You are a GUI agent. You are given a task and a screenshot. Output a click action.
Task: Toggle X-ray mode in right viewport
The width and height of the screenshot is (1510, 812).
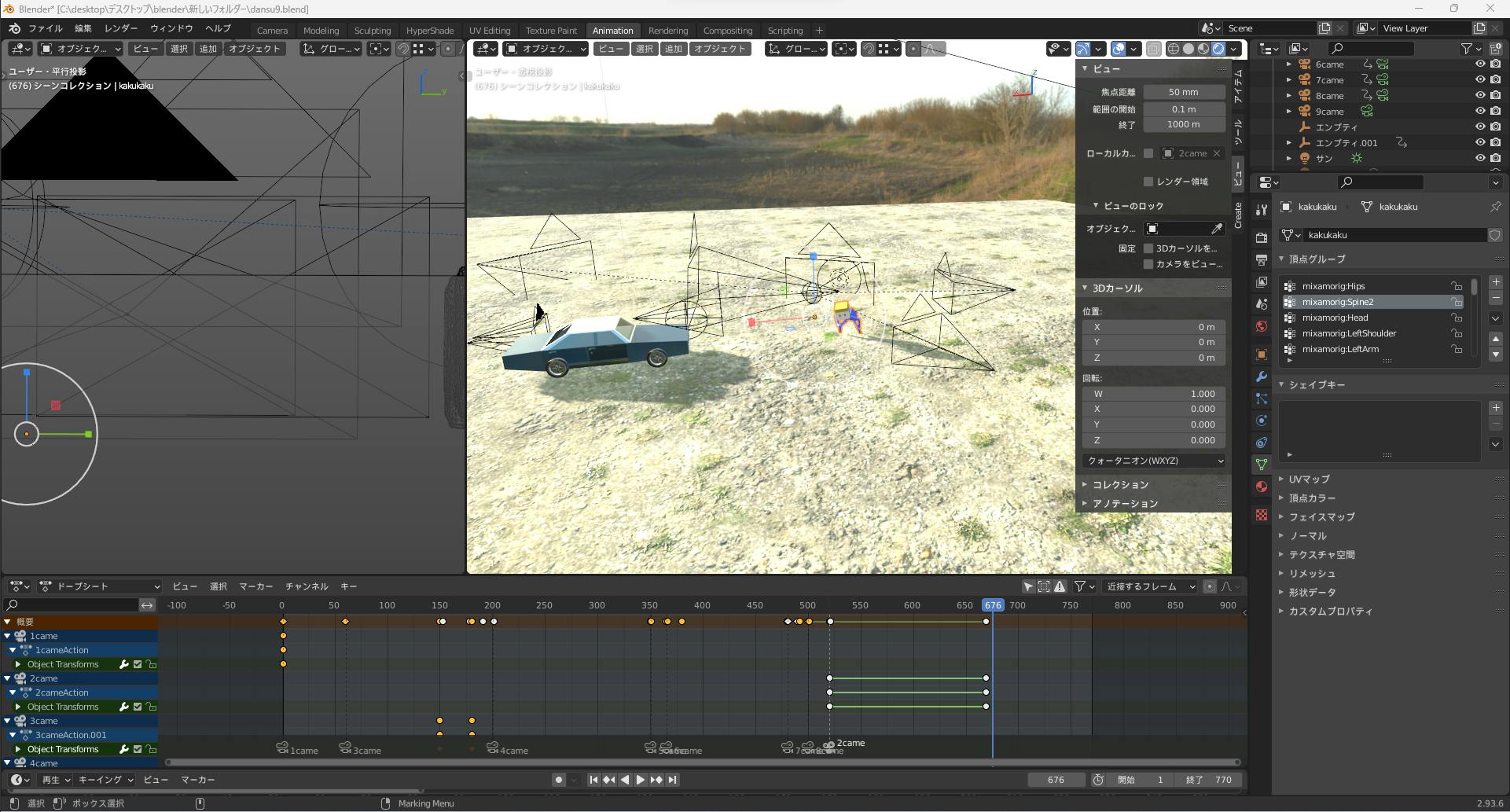click(1153, 49)
